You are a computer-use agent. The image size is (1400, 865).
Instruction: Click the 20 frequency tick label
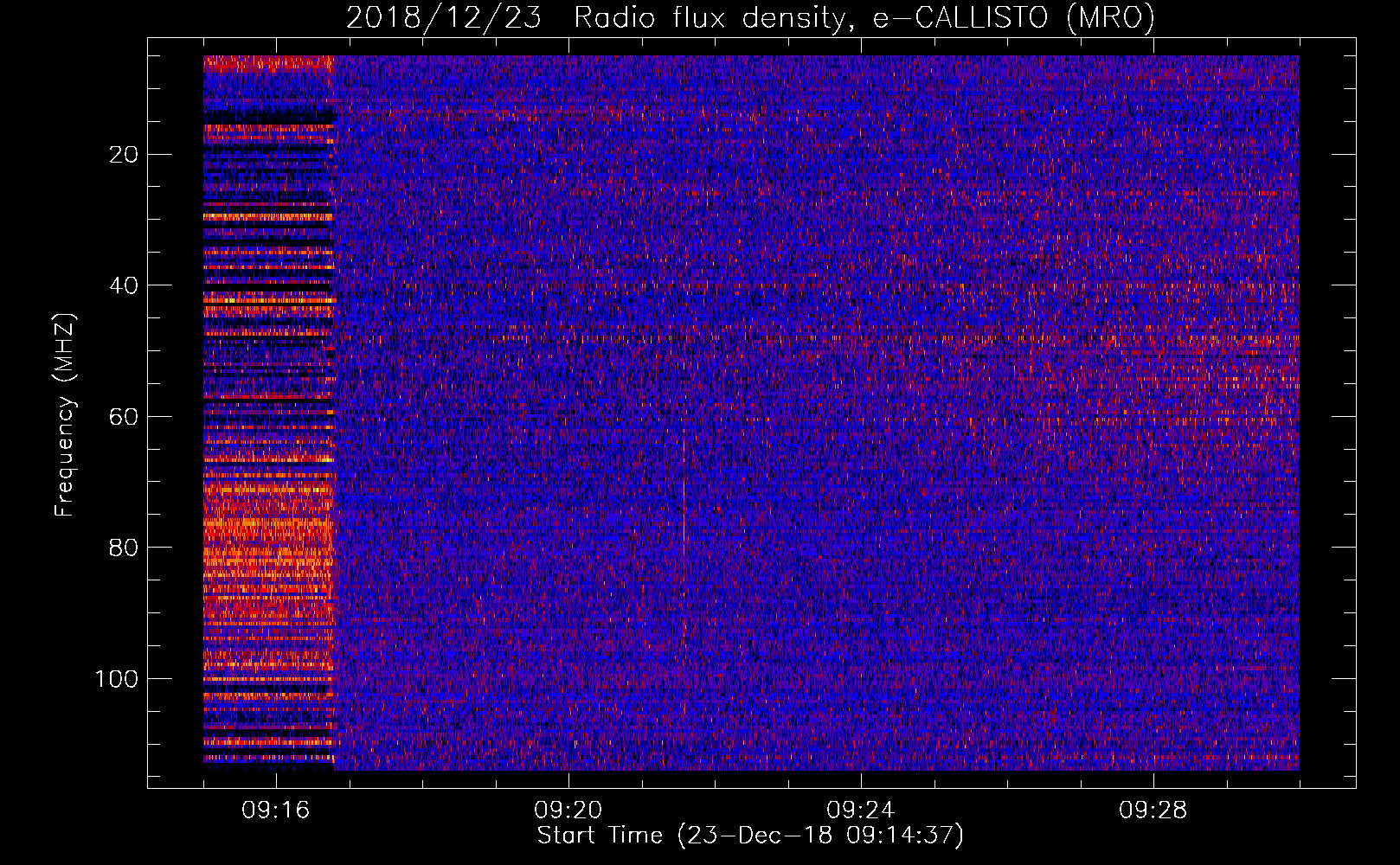click(125, 155)
